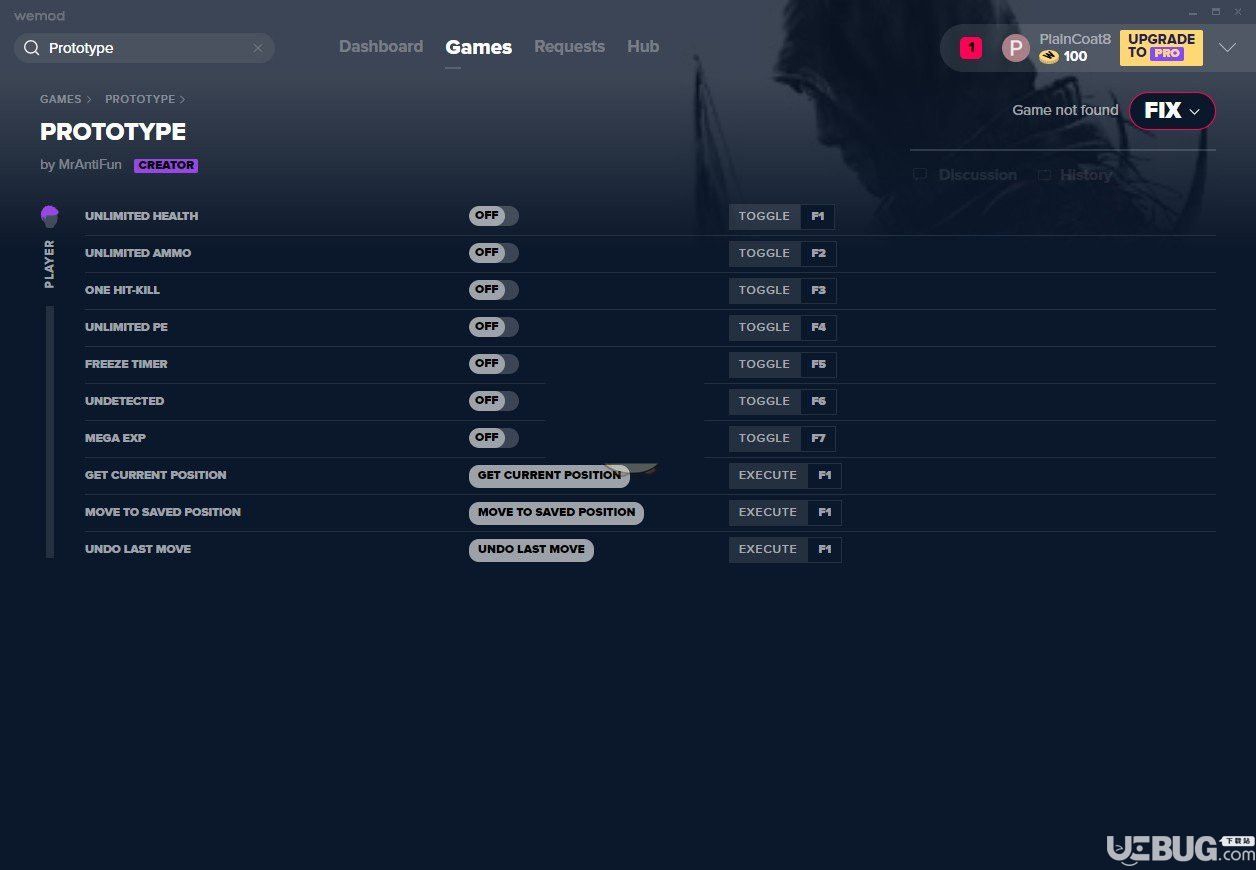Viewport: 1256px width, 870px height.
Task: Click the PlainCoat8 profile avatar
Action: (x=1016, y=48)
